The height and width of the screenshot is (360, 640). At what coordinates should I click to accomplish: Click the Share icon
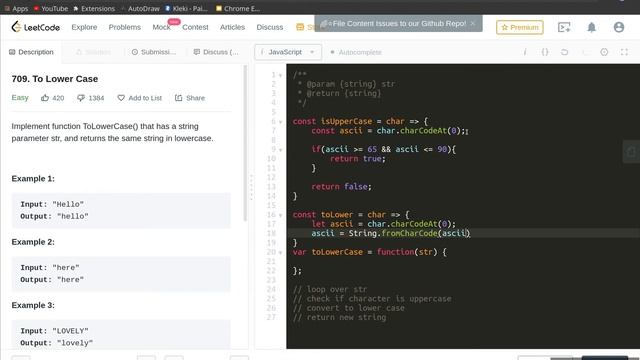tap(178, 98)
